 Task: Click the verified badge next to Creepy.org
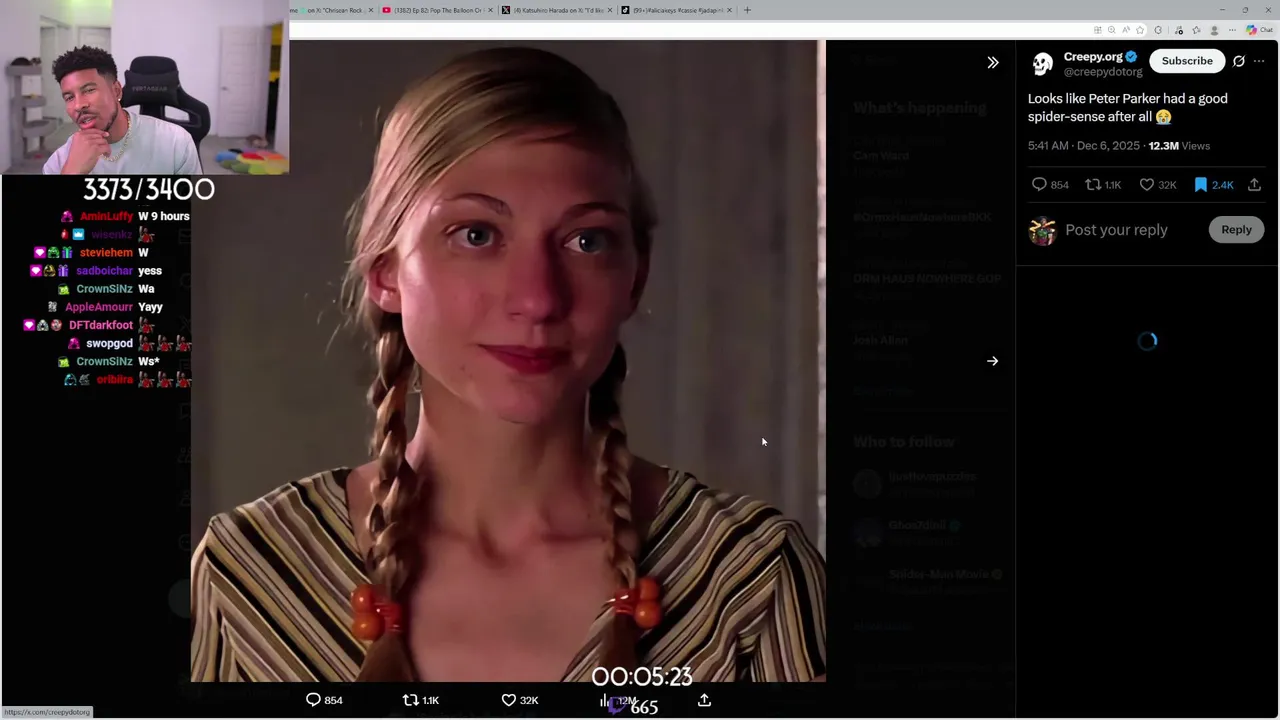click(x=1131, y=57)
